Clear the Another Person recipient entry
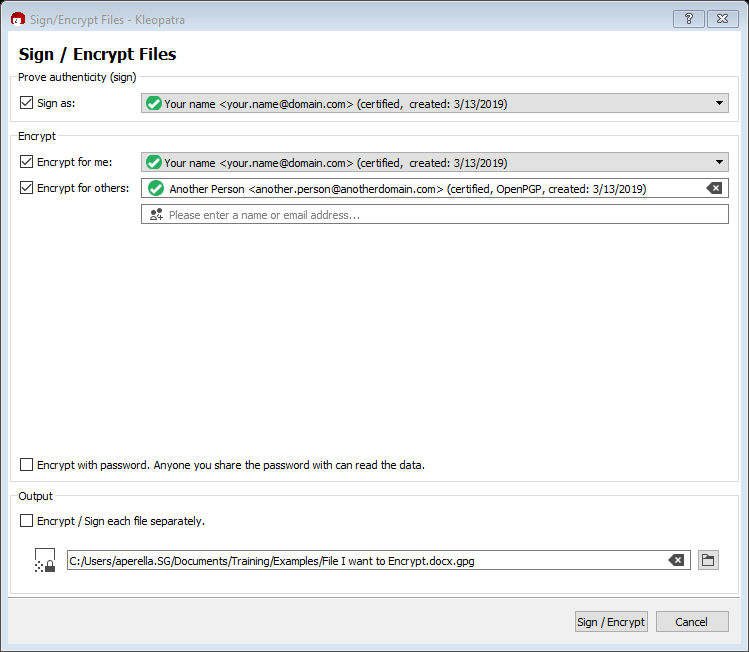 click(714, 188)
